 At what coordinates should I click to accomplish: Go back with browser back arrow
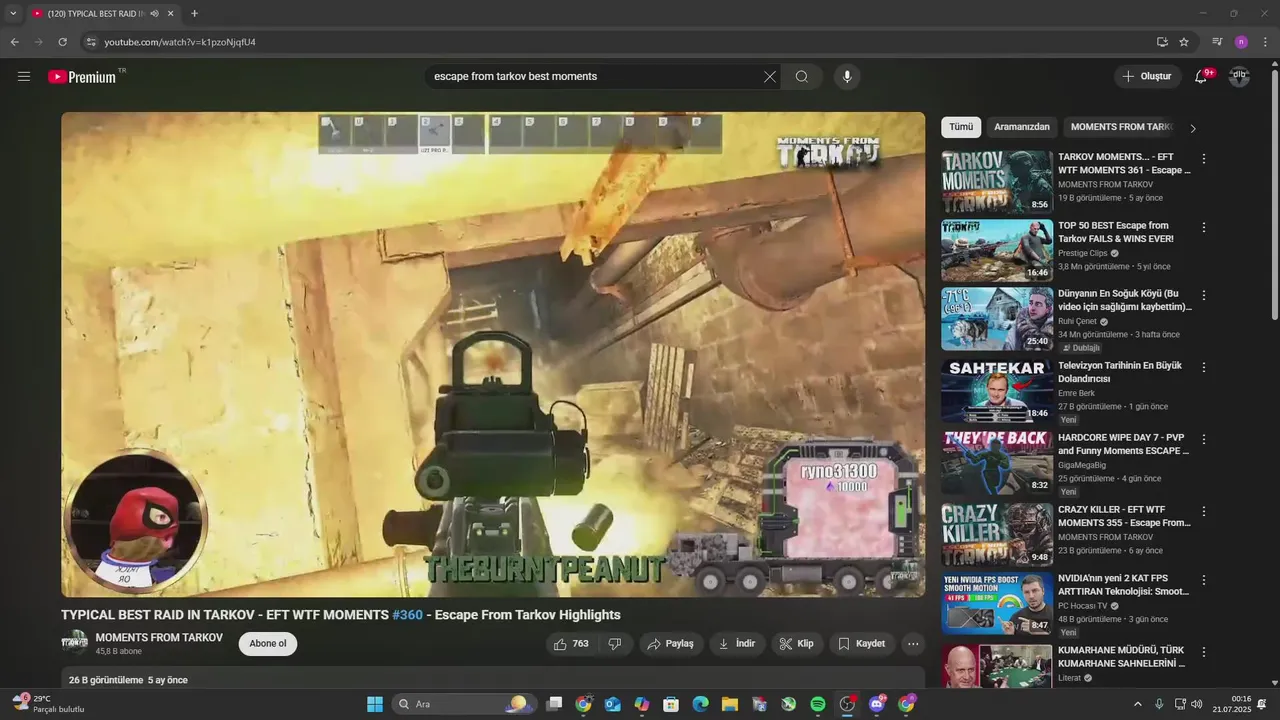pos(14,42)
